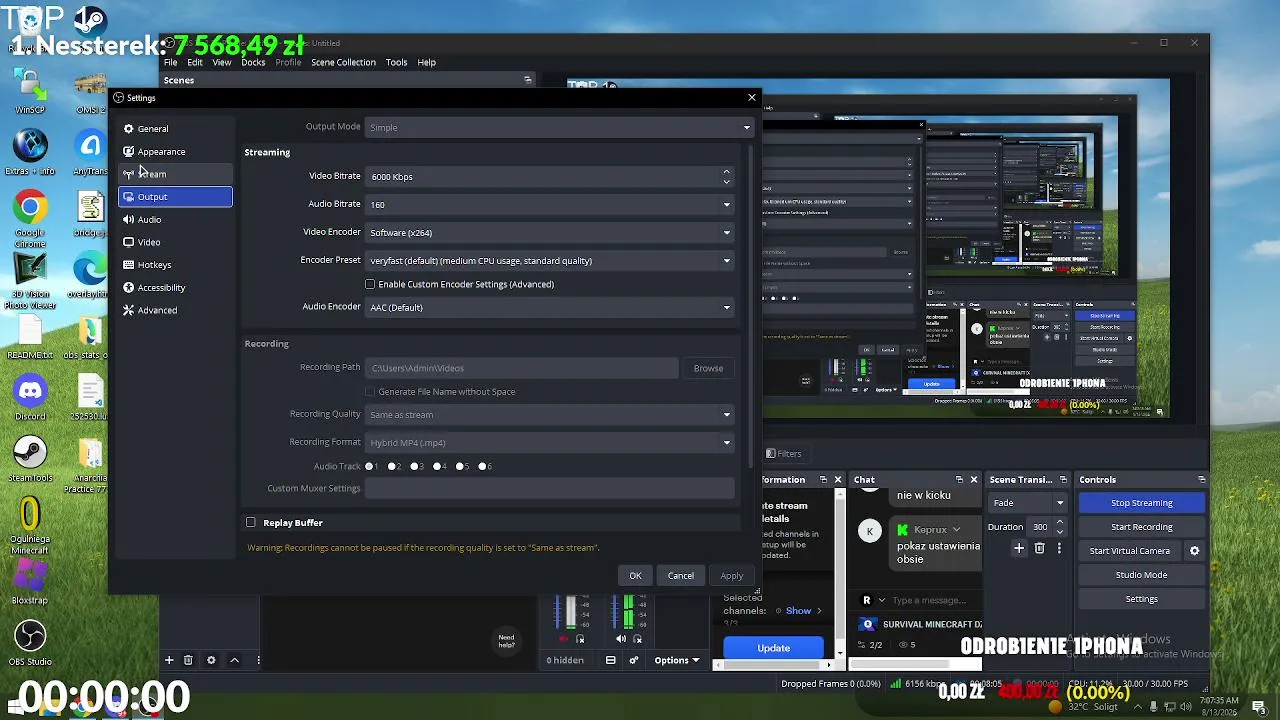Pop out the Chat dock
Image resolution: width=1280 pixels, height=720 pixels.
click(x=959, y=480)
